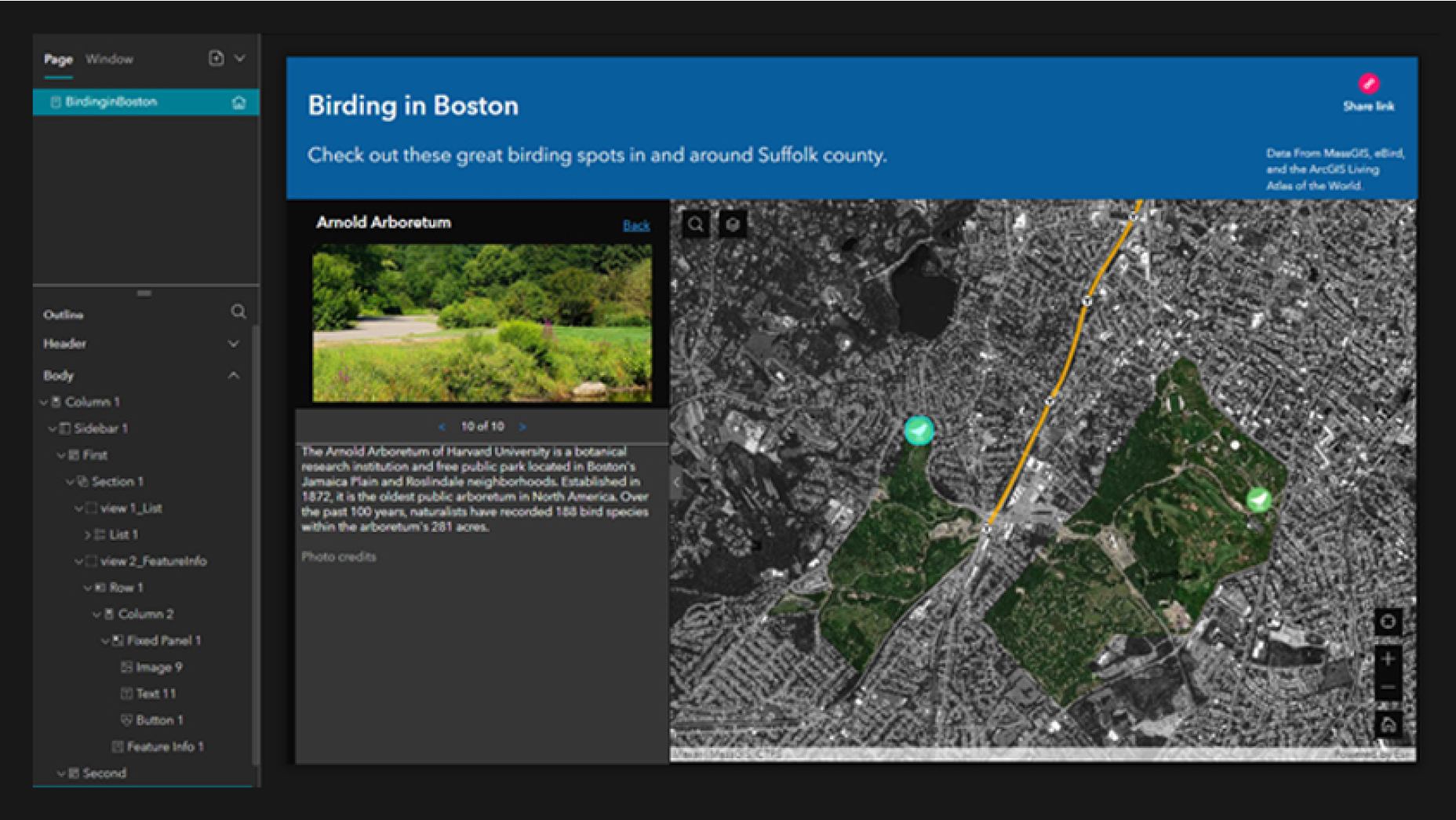Collapse the Body section in the Outline
1456x820 pixels.
click(x=233, y=375)
